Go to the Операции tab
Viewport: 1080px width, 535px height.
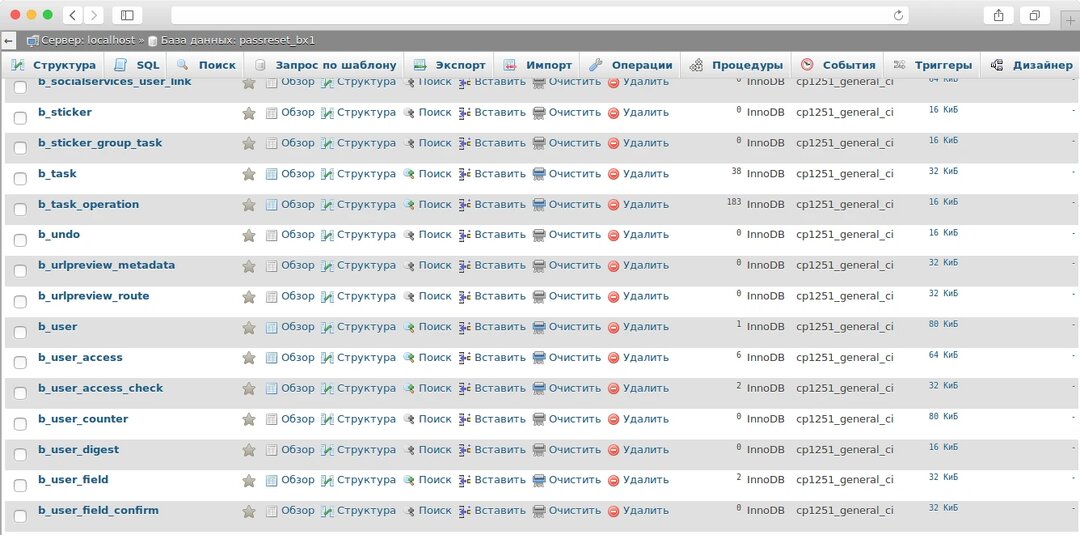631,65
